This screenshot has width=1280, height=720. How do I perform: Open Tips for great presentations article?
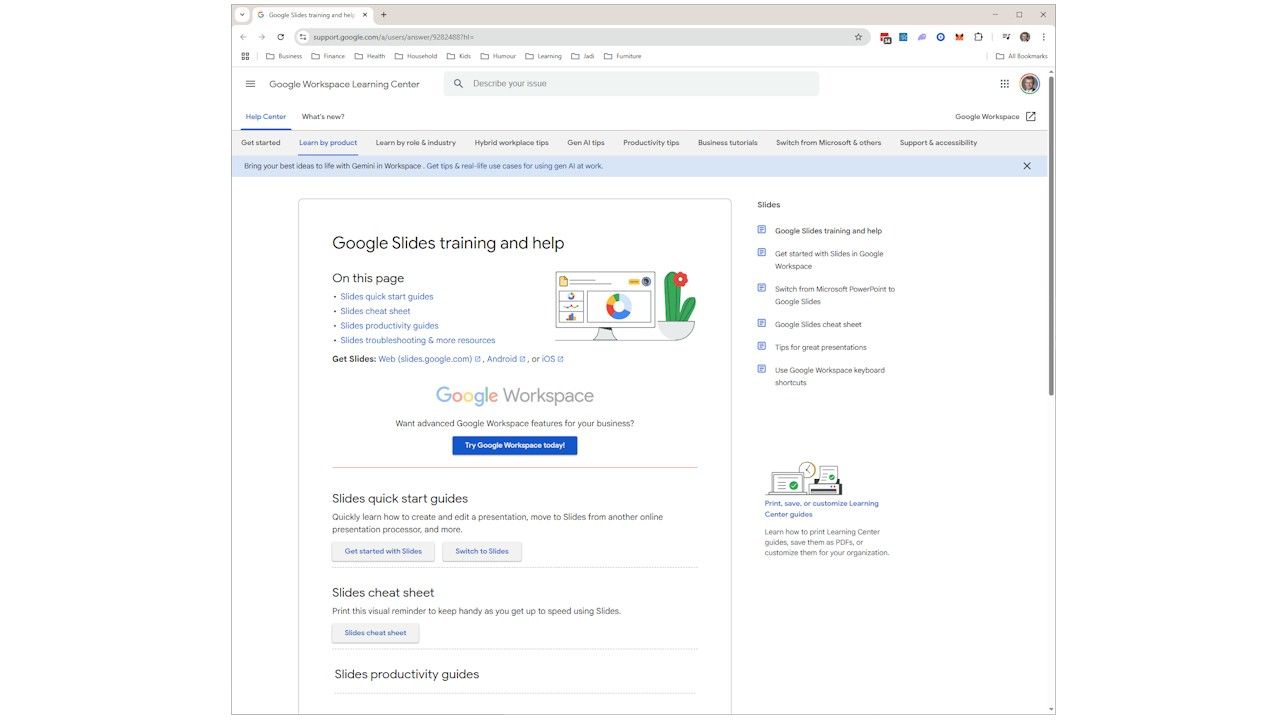(x=821, y=348)
